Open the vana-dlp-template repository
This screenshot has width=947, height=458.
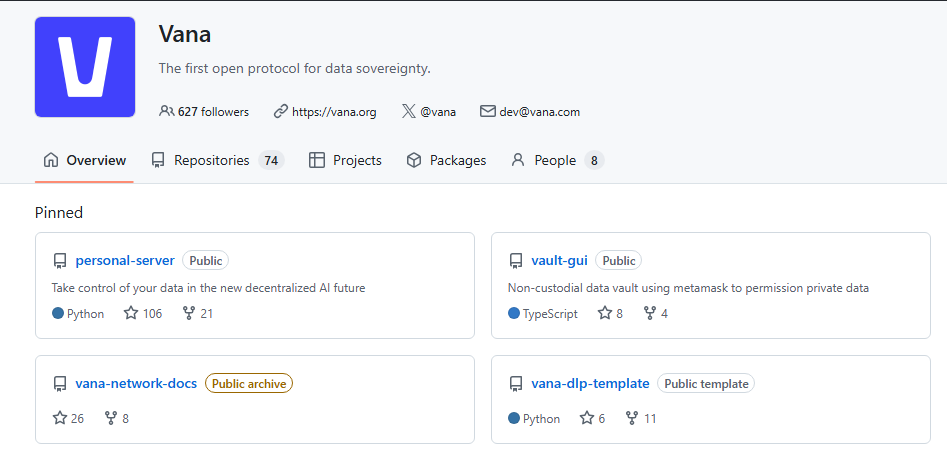click(590, 383)
